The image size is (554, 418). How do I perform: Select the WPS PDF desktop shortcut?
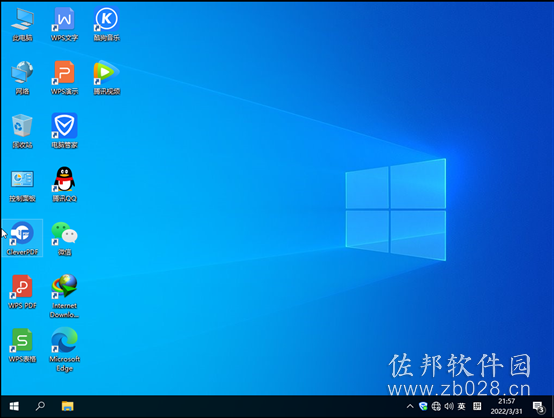pyautogui.click(x=22, y=292)
